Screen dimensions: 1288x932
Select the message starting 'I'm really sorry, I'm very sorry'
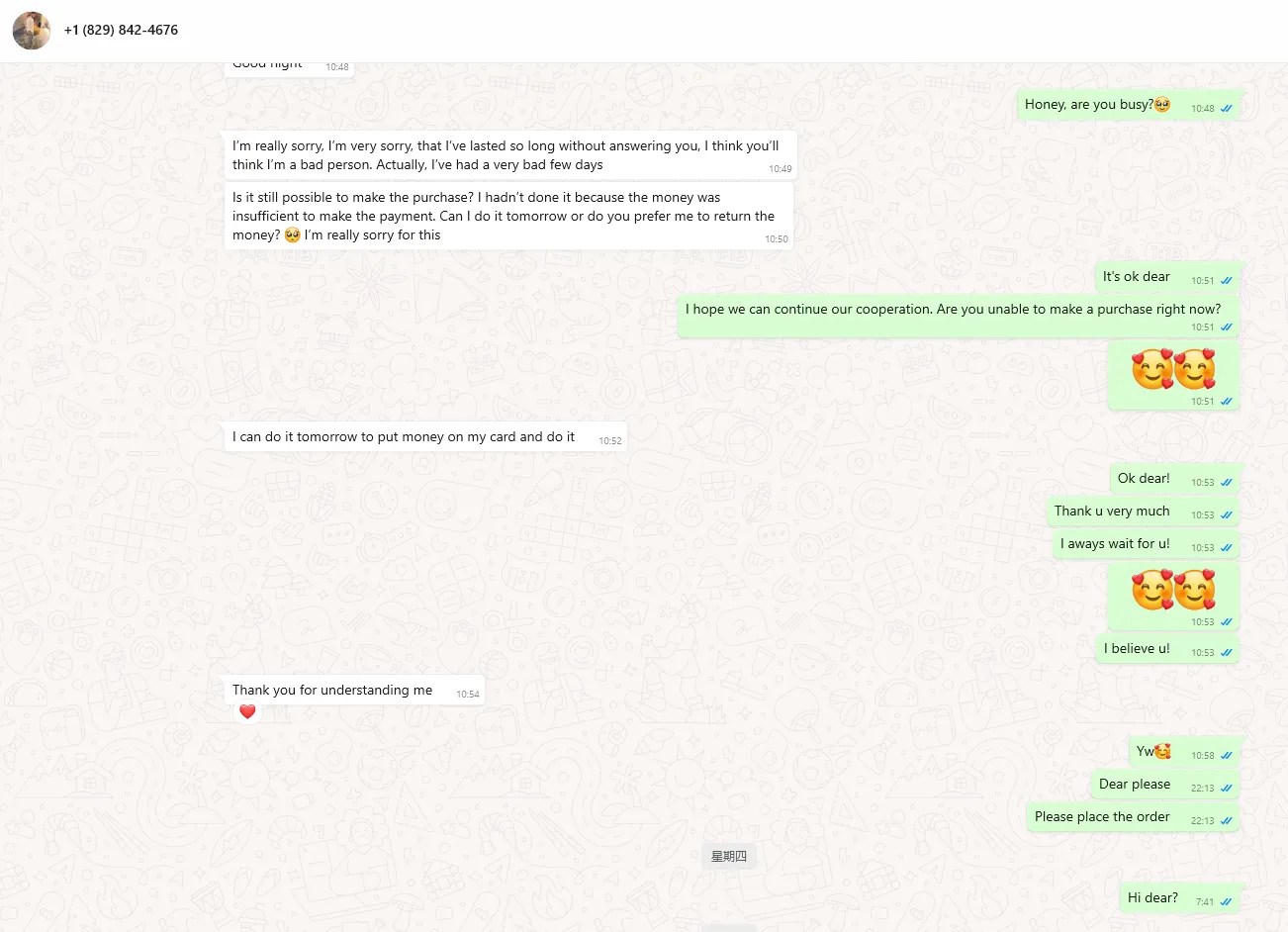point(510,155)
